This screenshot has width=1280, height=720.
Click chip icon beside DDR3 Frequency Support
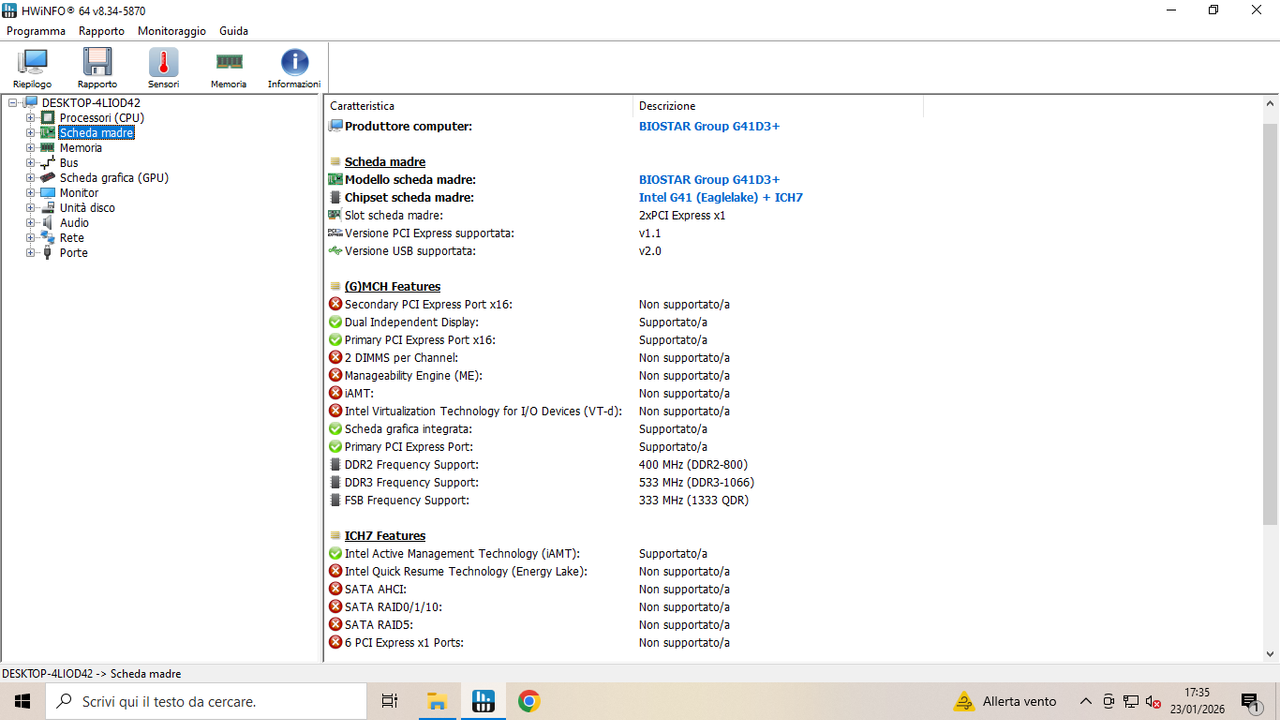335,483
